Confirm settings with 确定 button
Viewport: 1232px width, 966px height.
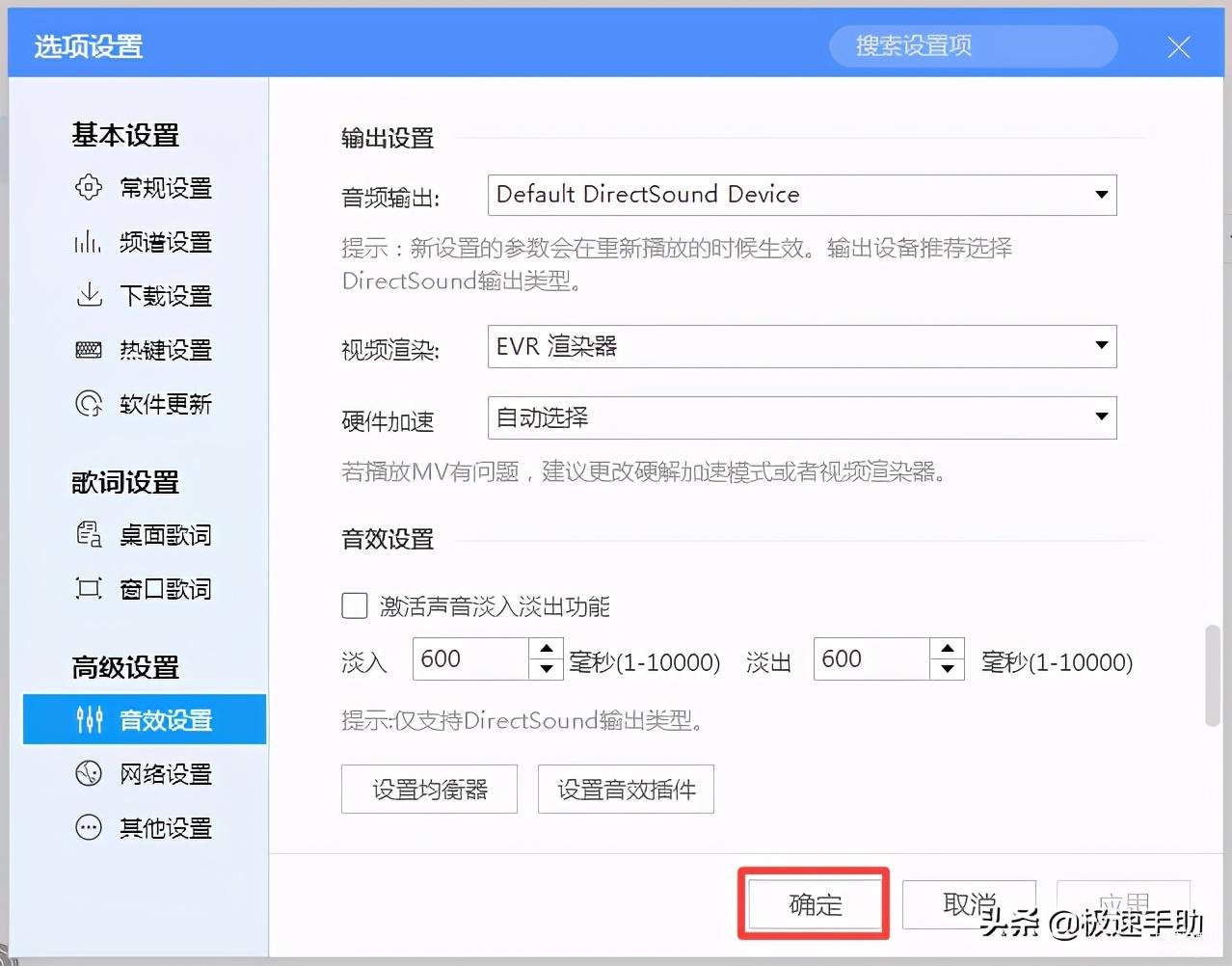[x=815, y=904]
